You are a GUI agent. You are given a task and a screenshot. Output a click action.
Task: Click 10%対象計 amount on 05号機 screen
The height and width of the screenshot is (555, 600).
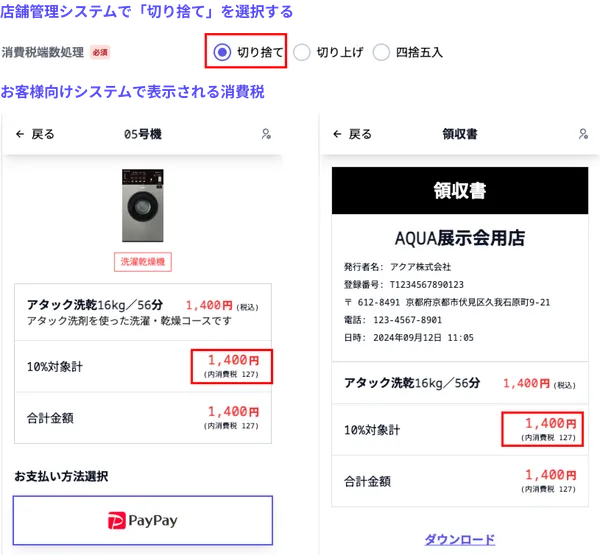(x=232, y=366)
